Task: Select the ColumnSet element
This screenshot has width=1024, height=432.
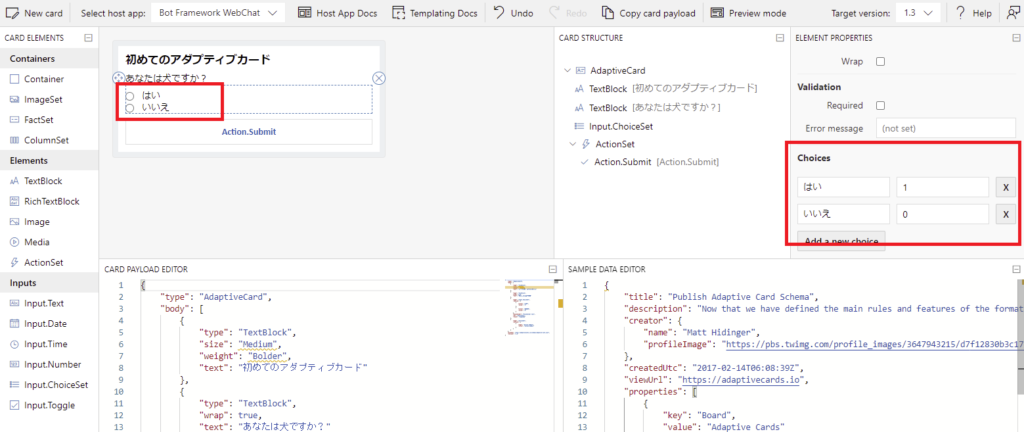Action: click(x=46, y=140)
